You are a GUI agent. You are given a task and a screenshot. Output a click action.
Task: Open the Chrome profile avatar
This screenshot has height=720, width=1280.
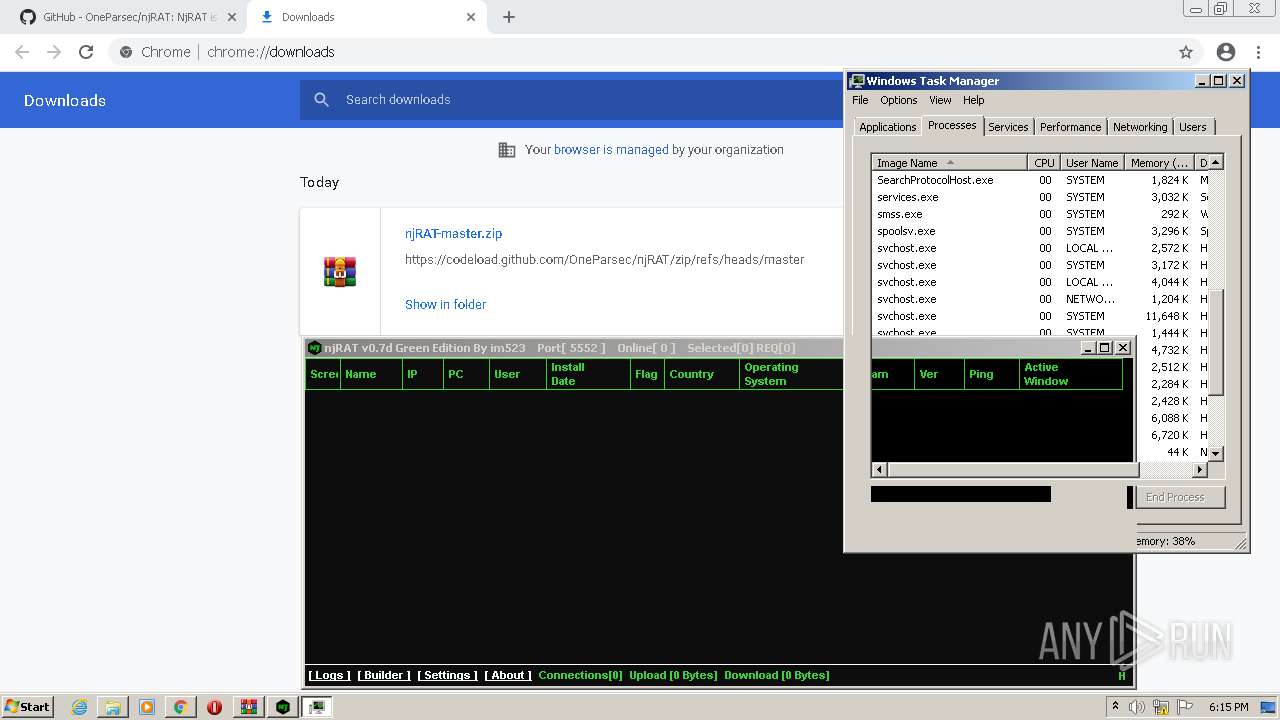1226,52
